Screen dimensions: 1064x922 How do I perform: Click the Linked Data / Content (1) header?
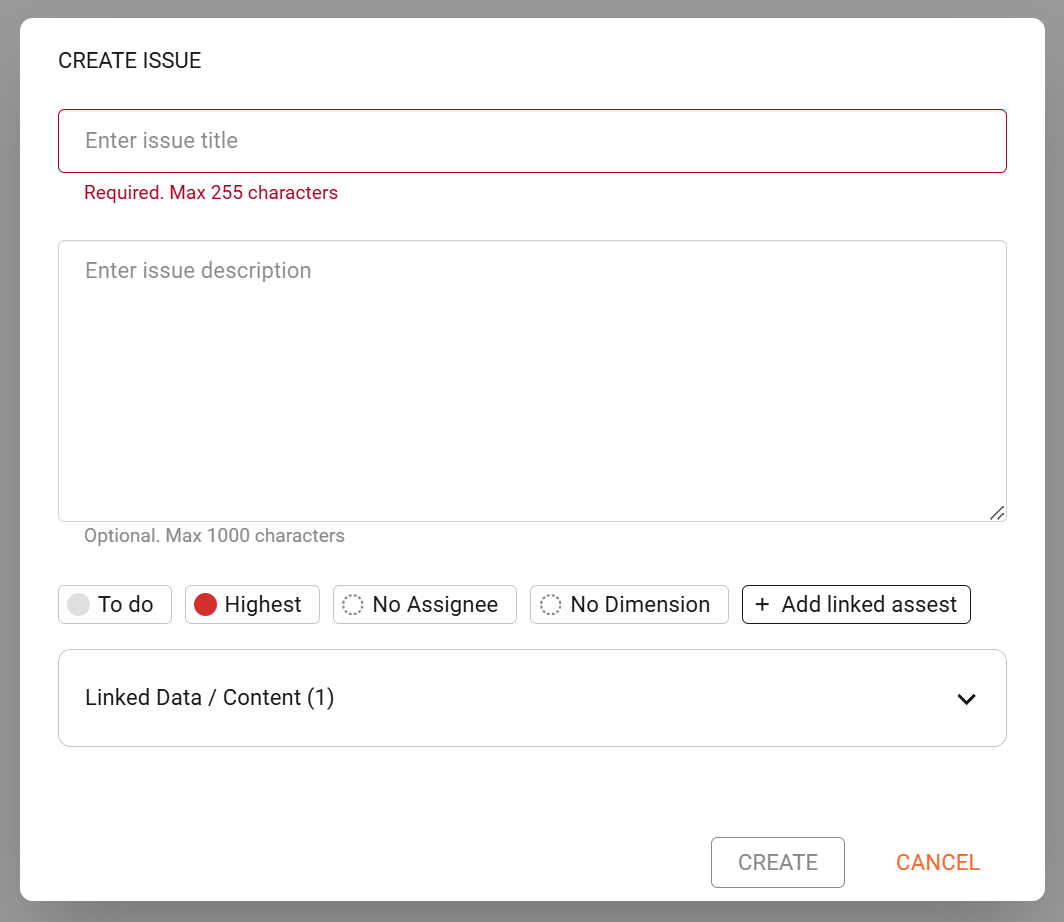click(210, 698)
